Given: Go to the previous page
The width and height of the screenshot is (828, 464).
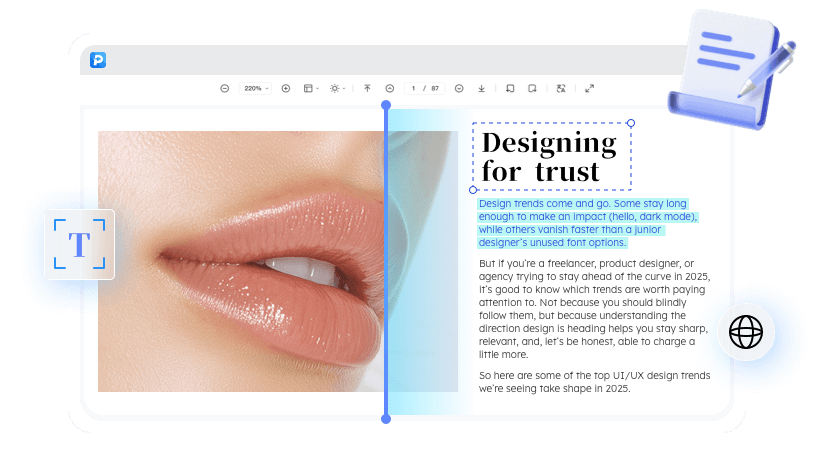Looking at the screenshot, I should click(x=390, y=88).
